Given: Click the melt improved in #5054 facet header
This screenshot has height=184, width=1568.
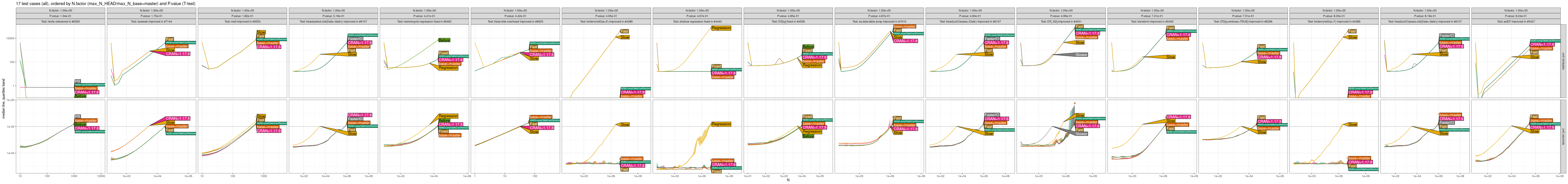Looking at the screenshot, I should point(242,21).
